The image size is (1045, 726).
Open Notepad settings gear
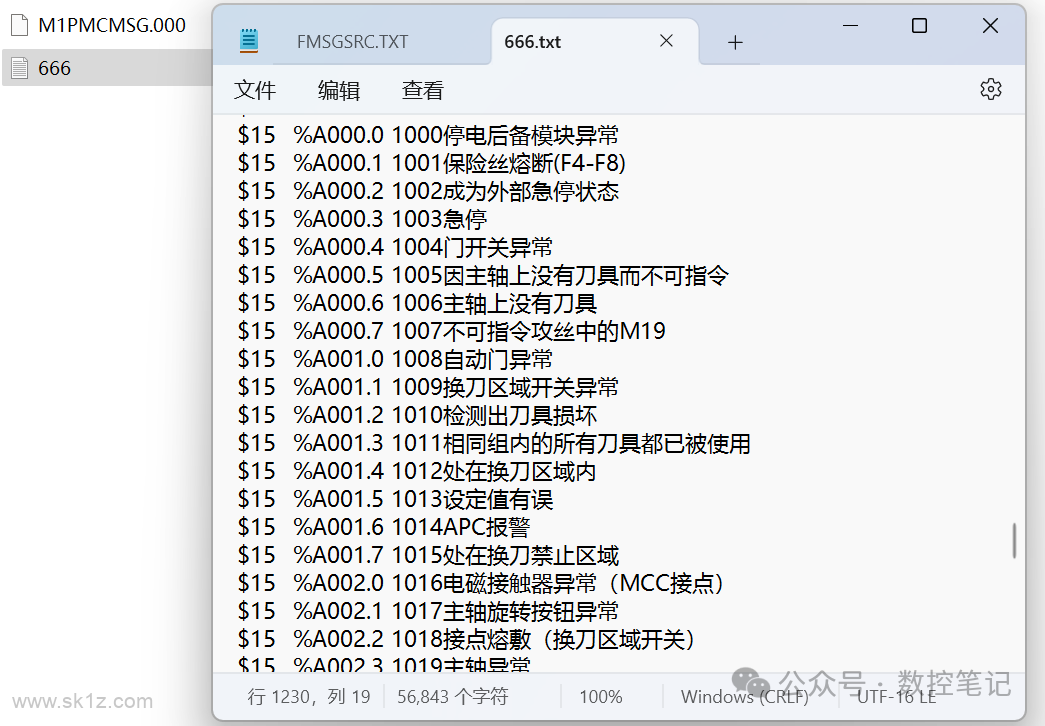(x=990, y=89)
